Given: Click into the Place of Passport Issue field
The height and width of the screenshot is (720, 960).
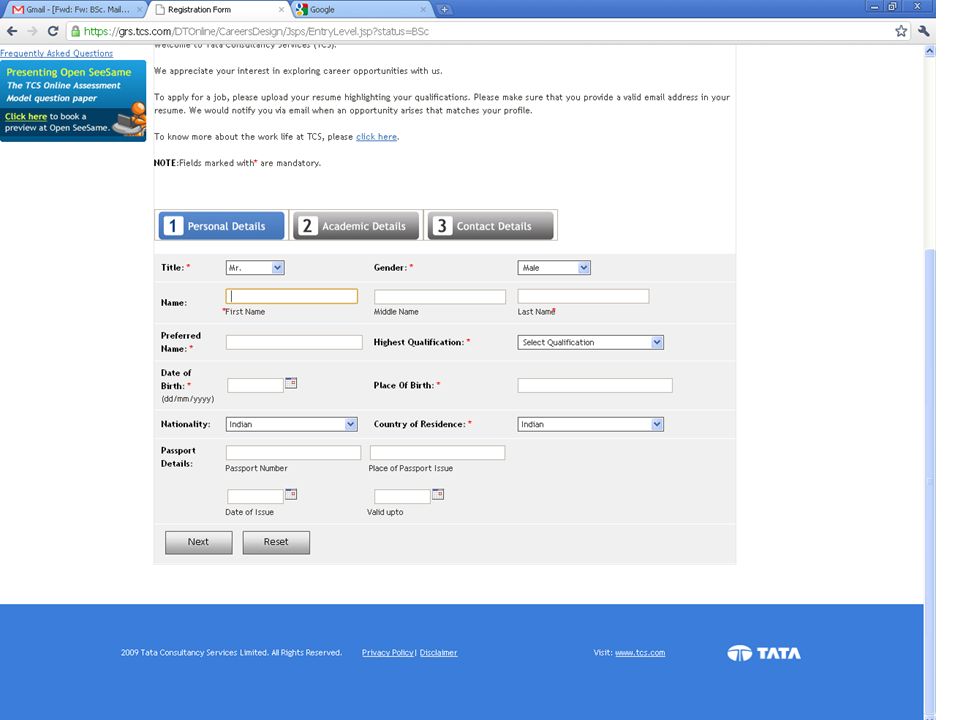Looking at the screenshot, I should point(437,452).
